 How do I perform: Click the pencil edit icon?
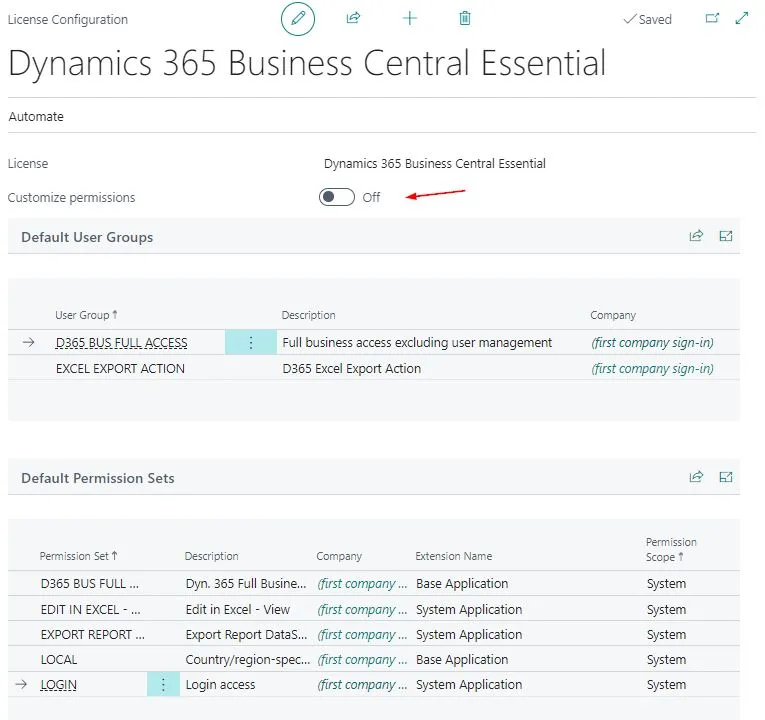coord(298,19)
